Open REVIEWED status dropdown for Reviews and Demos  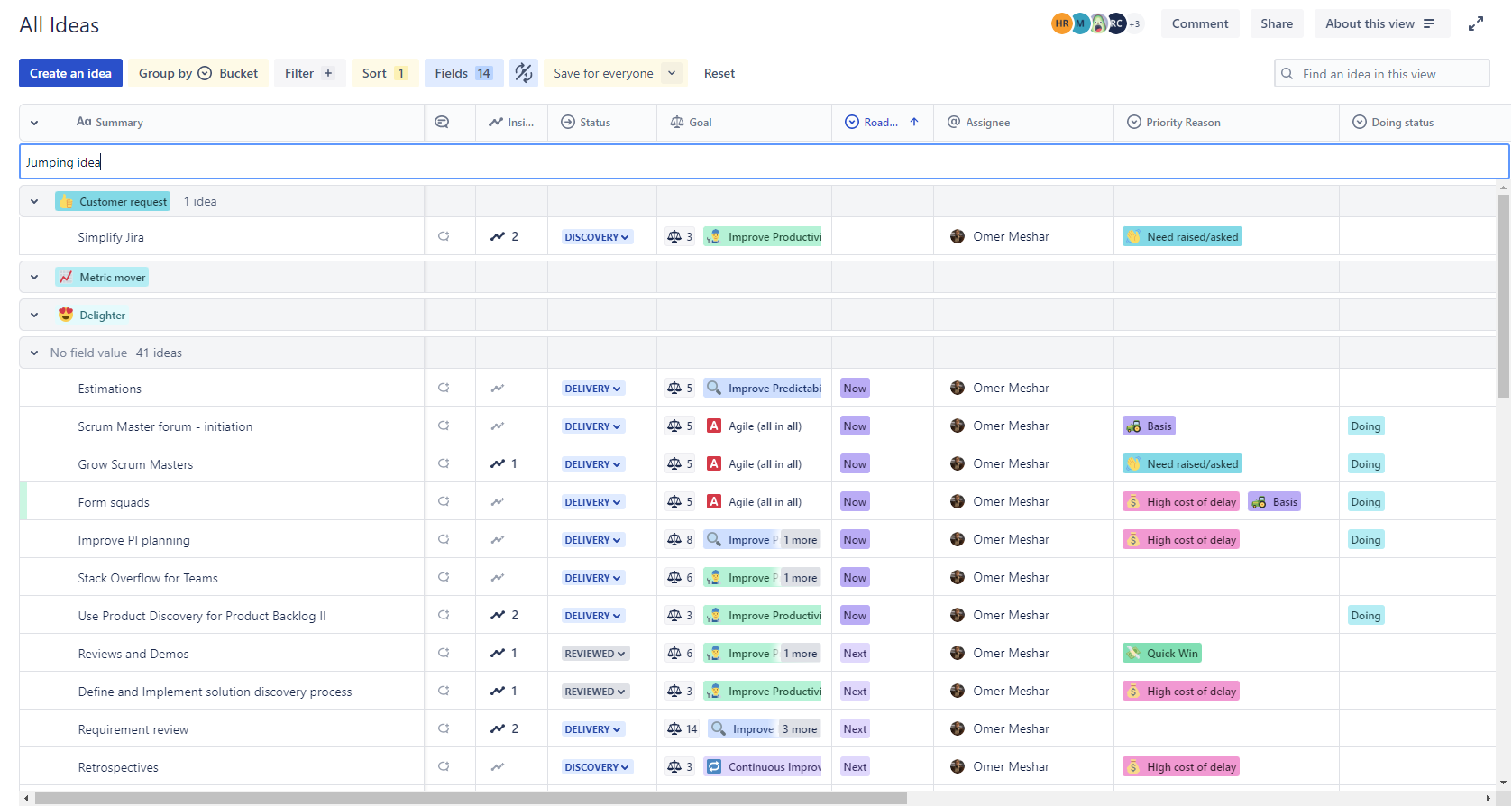[595, 654]
